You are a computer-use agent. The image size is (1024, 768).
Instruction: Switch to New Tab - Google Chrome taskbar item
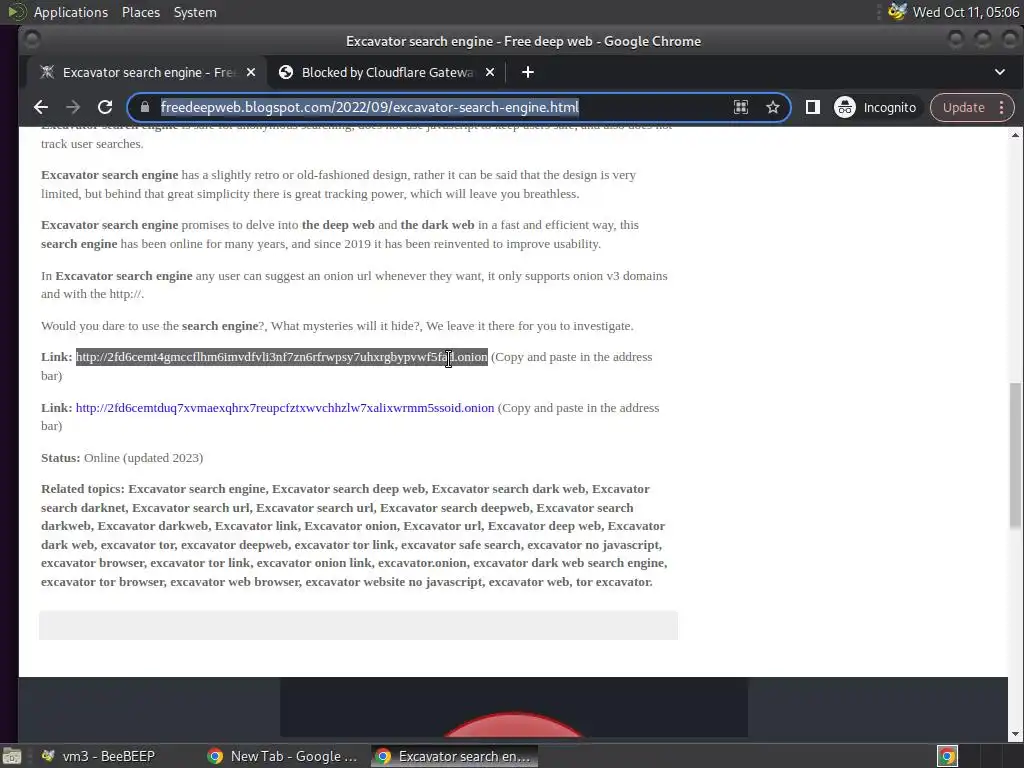coord(282,756)
